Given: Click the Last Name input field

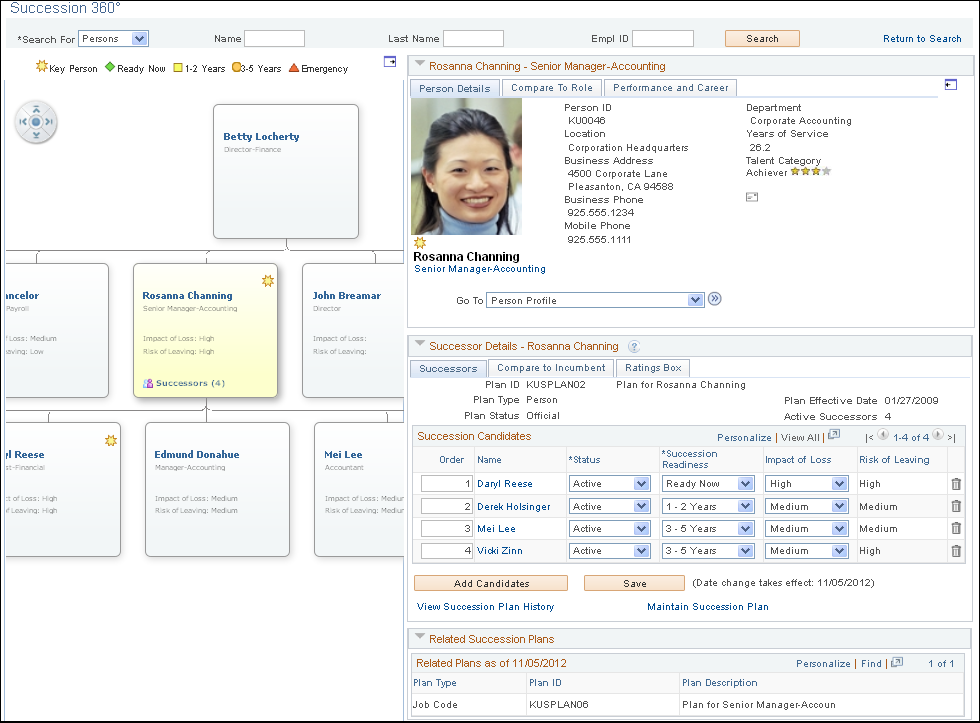Looking at the screenshot, I should point(473,39).
